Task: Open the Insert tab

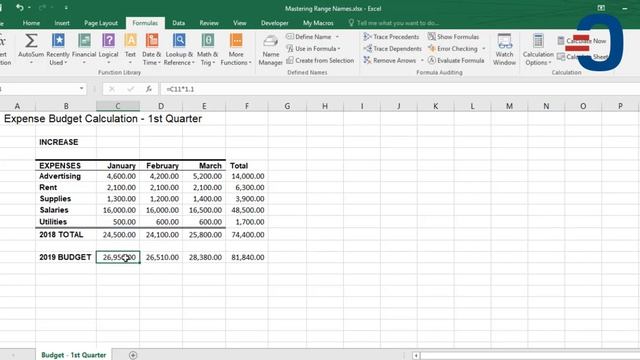Action: tap(62, 23)
